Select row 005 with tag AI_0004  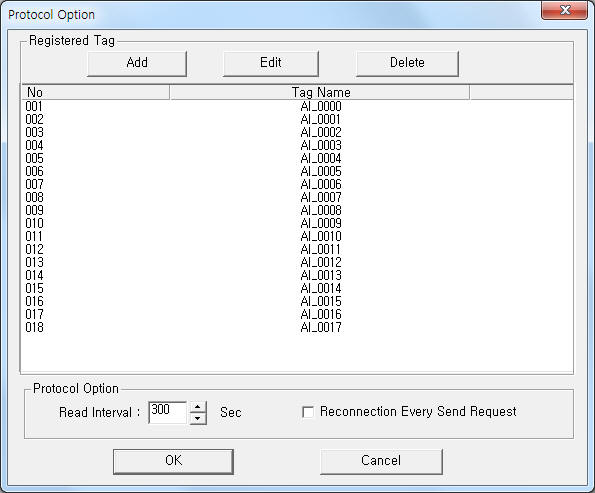click(297, 158)
